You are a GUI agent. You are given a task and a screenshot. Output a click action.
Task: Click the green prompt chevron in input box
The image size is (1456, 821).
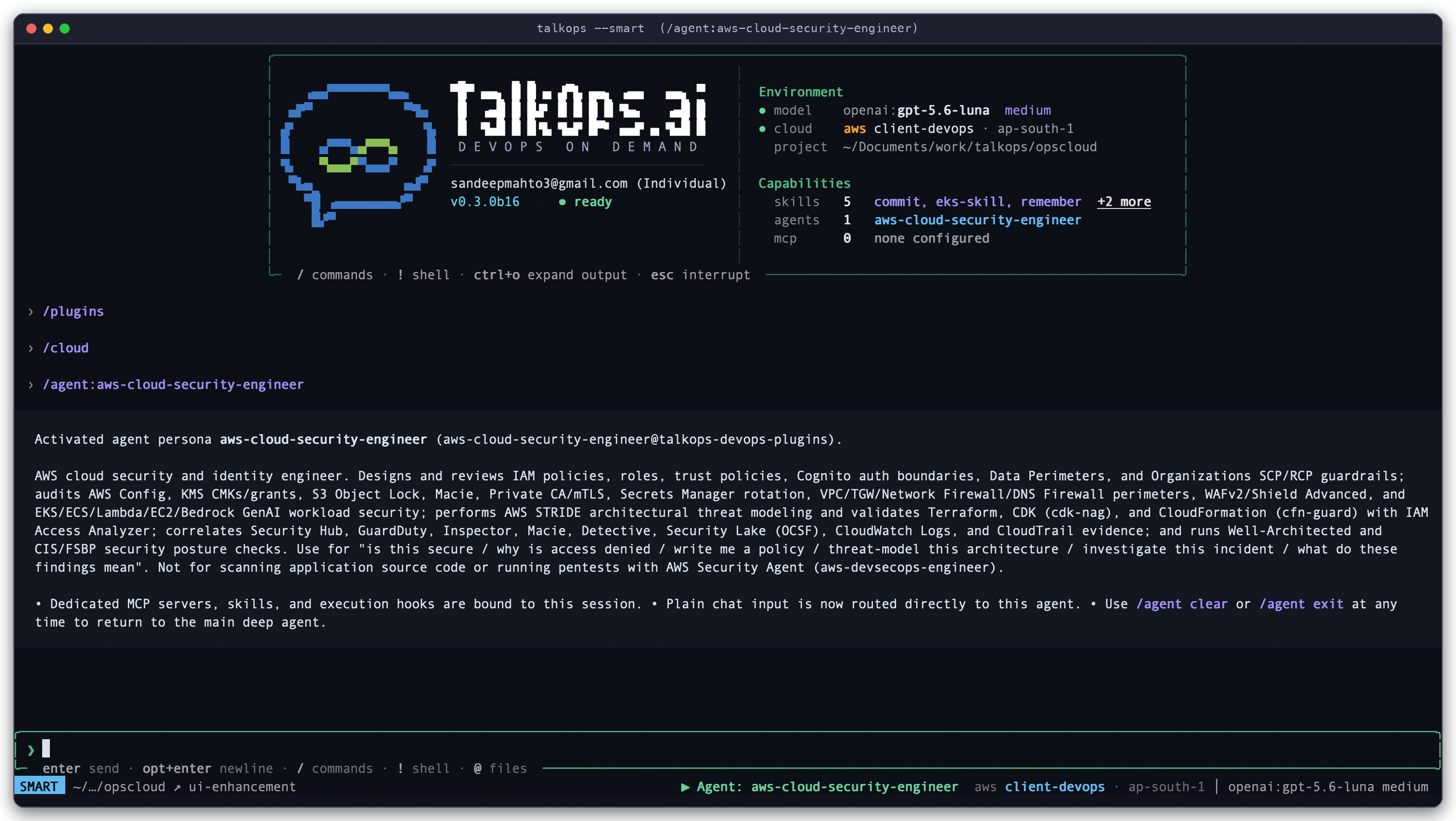pos(31,751)
